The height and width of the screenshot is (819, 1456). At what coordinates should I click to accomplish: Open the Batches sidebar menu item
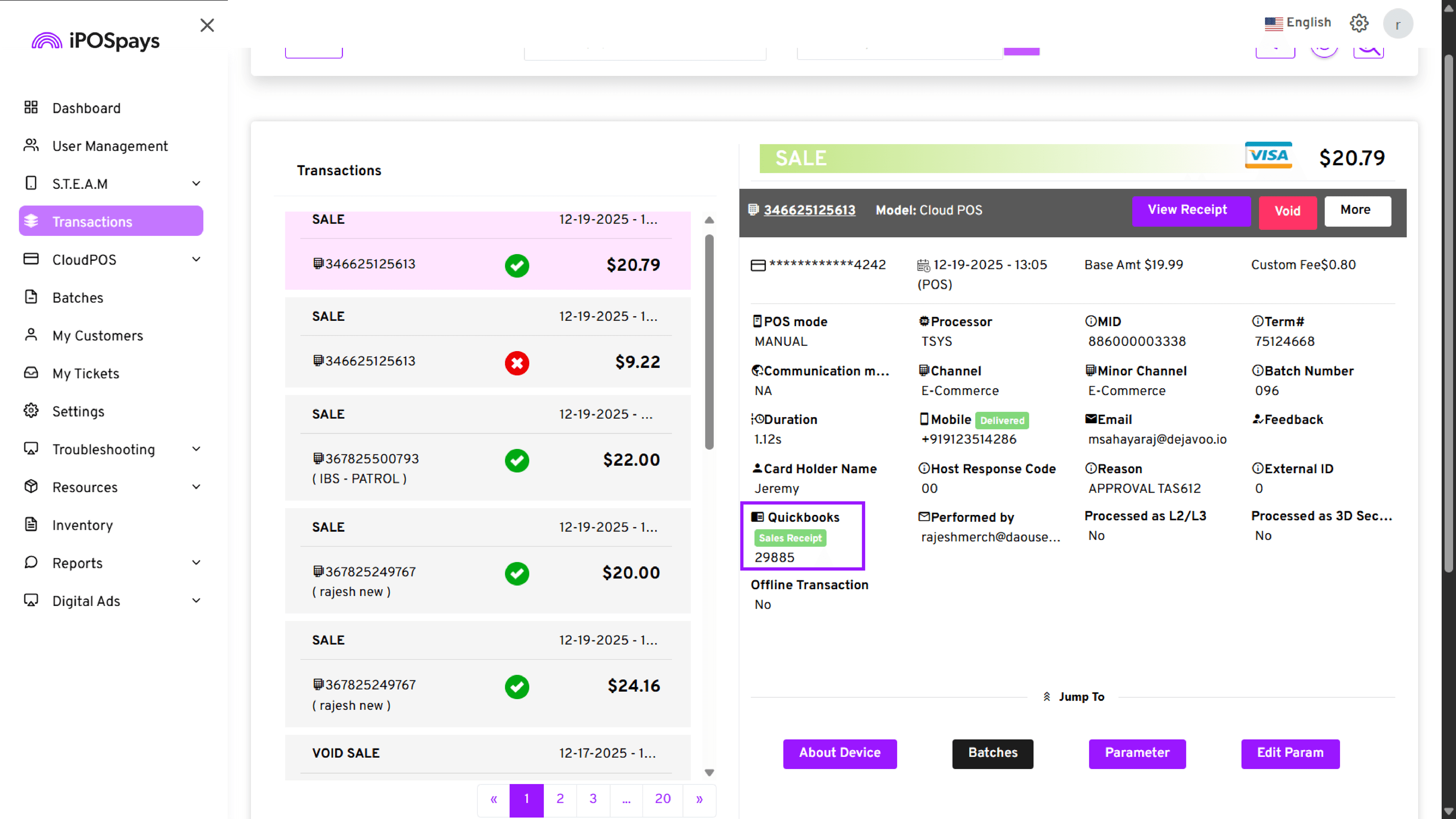(x=78, y=298)
